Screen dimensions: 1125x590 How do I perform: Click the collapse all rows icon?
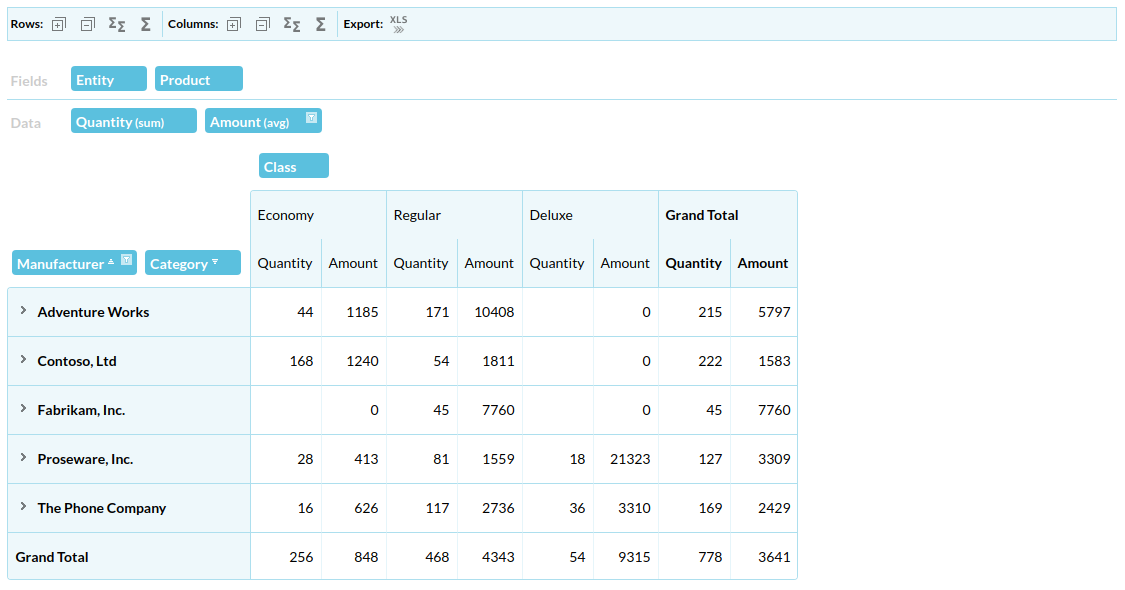coord(87,24)
